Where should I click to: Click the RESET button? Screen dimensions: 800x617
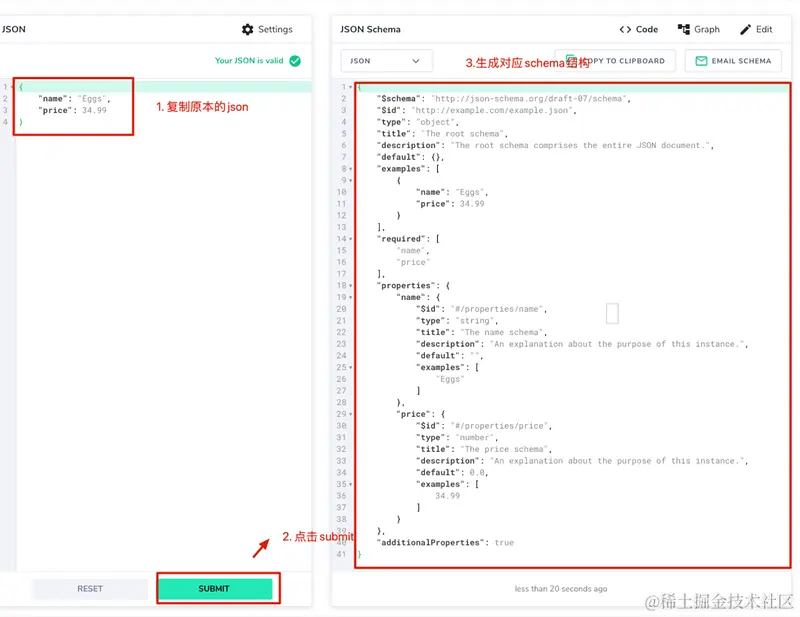[90, 588]
